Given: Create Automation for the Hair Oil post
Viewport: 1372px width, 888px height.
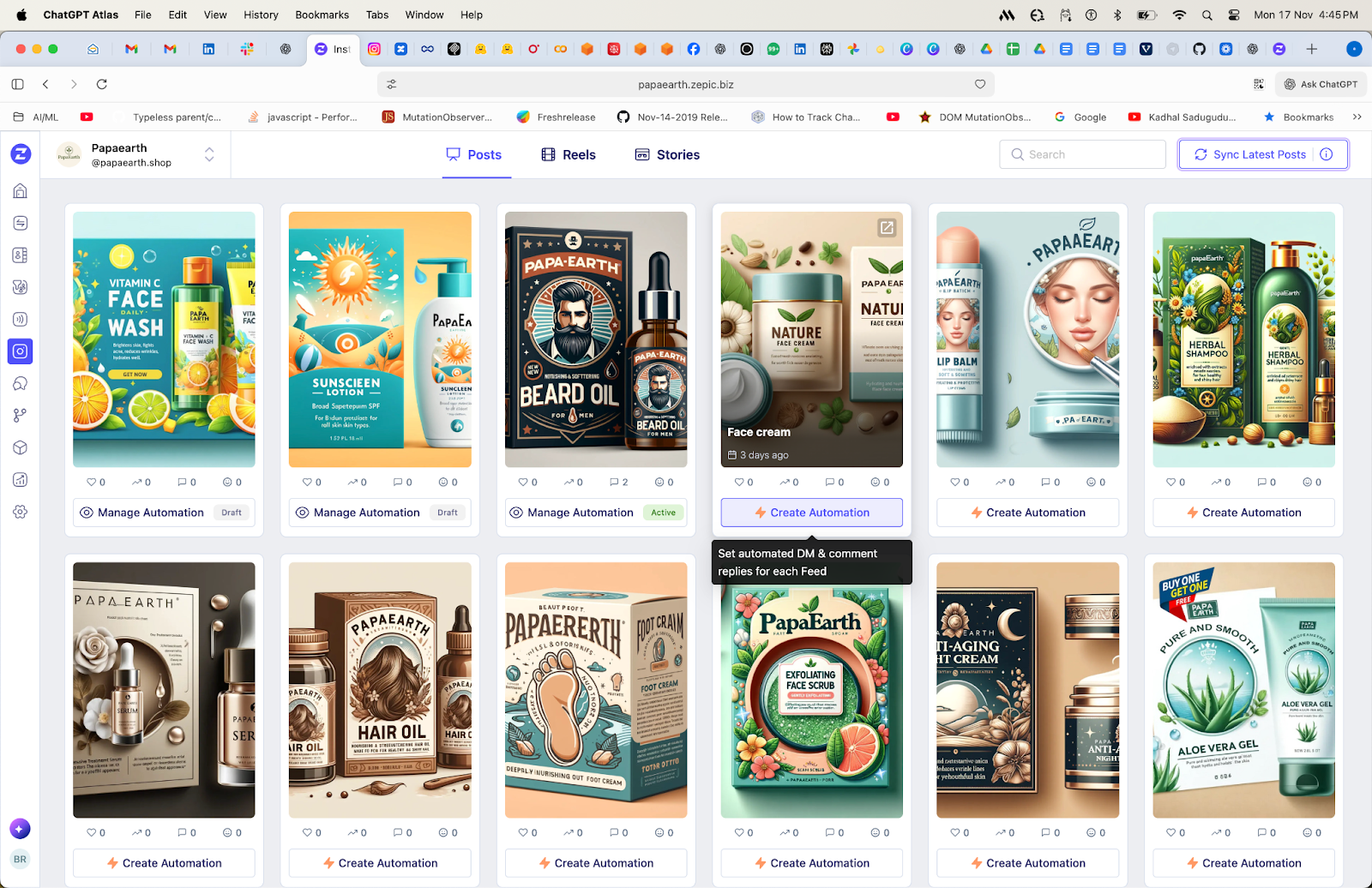Looking at the screenshot, I should click(380, 863).
